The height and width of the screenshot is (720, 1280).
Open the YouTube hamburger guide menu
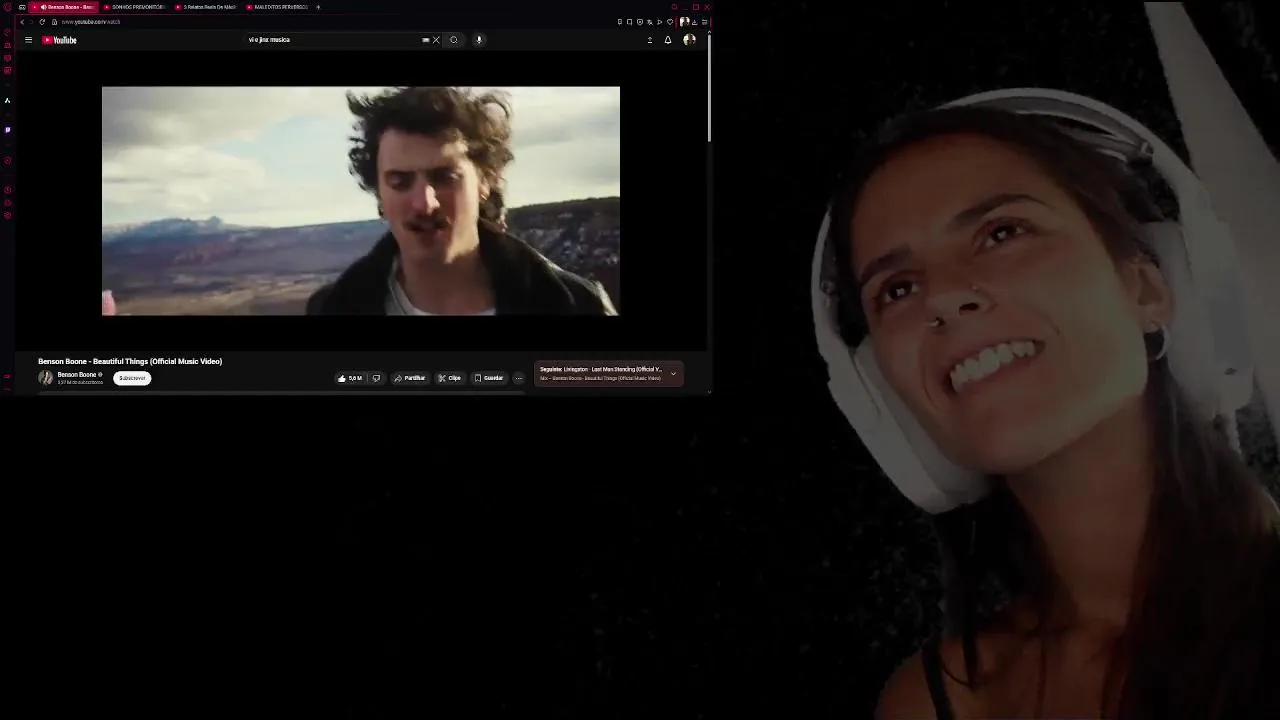(28, 40)
